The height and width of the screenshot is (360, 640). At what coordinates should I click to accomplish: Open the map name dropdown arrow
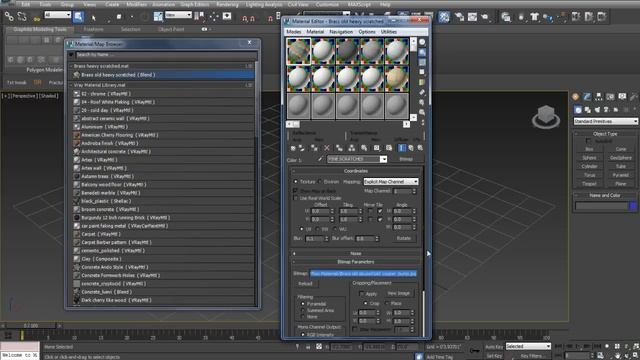383,159
